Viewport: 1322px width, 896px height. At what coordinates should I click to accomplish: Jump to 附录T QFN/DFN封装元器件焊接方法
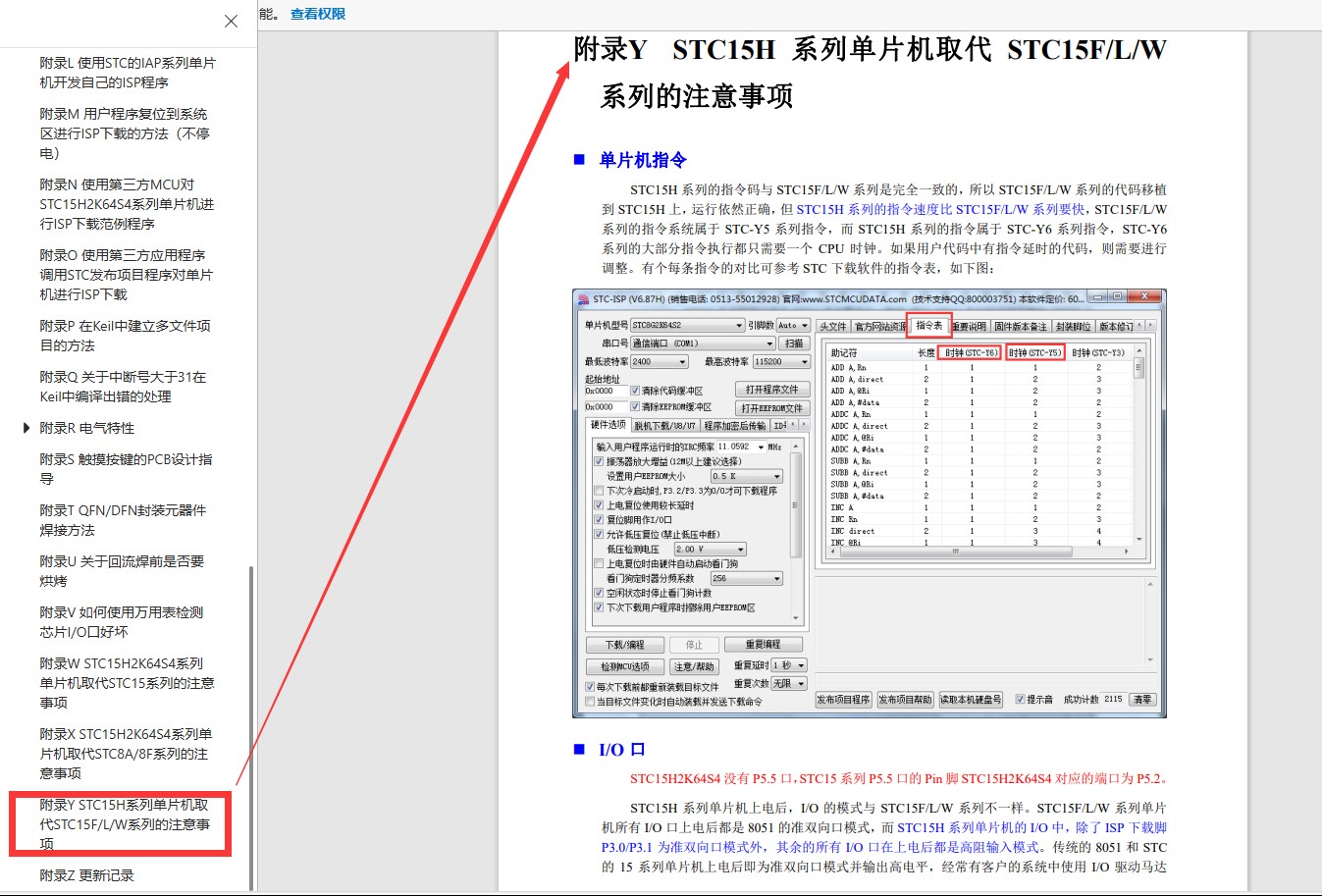click(123, 520)
